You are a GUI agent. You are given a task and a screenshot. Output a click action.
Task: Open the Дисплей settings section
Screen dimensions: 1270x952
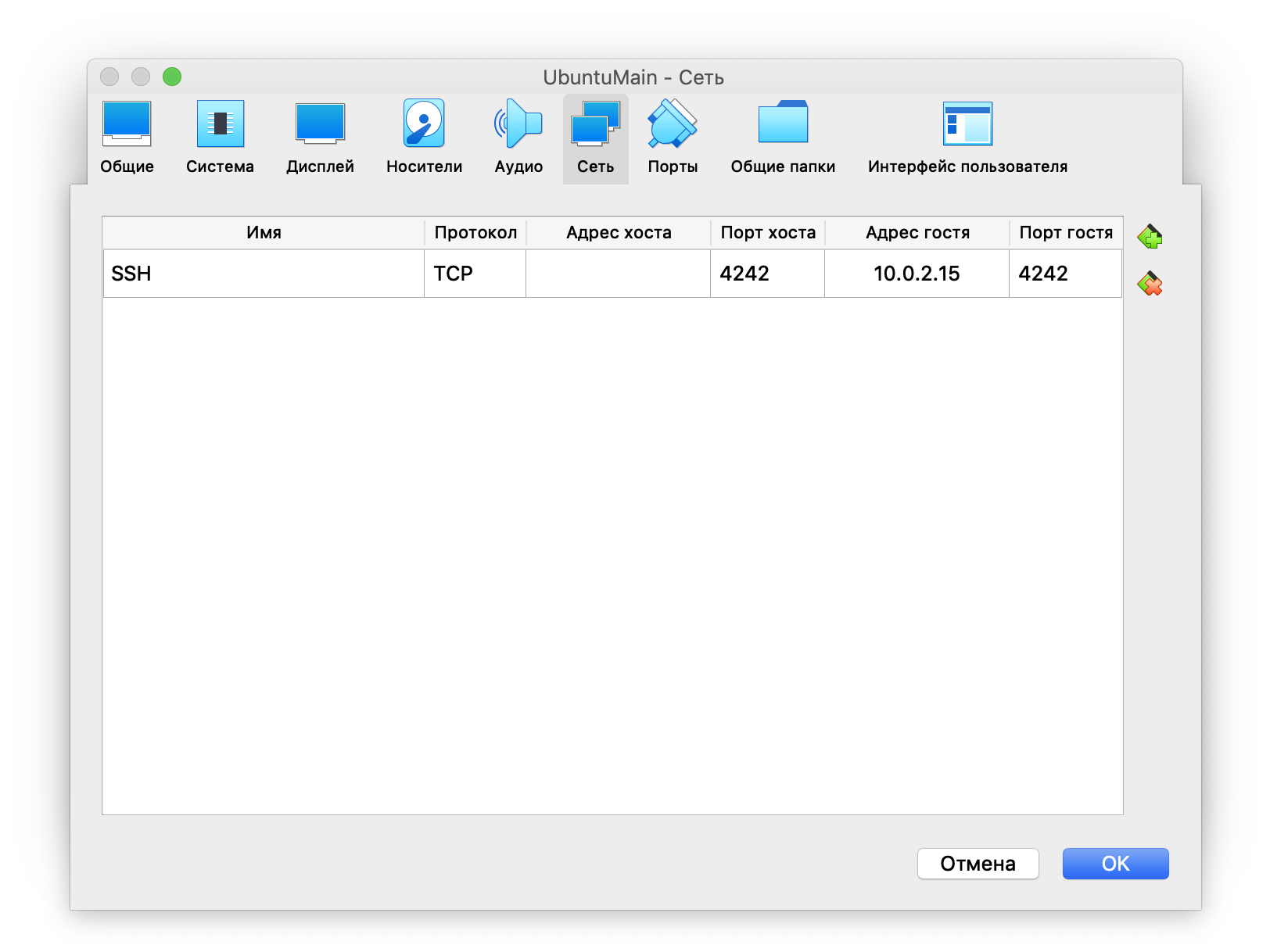coord(320,138)
